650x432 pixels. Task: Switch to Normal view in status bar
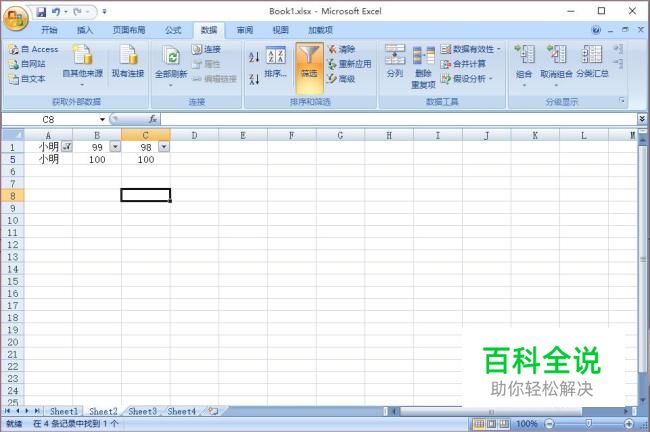(x=479, y=424)
